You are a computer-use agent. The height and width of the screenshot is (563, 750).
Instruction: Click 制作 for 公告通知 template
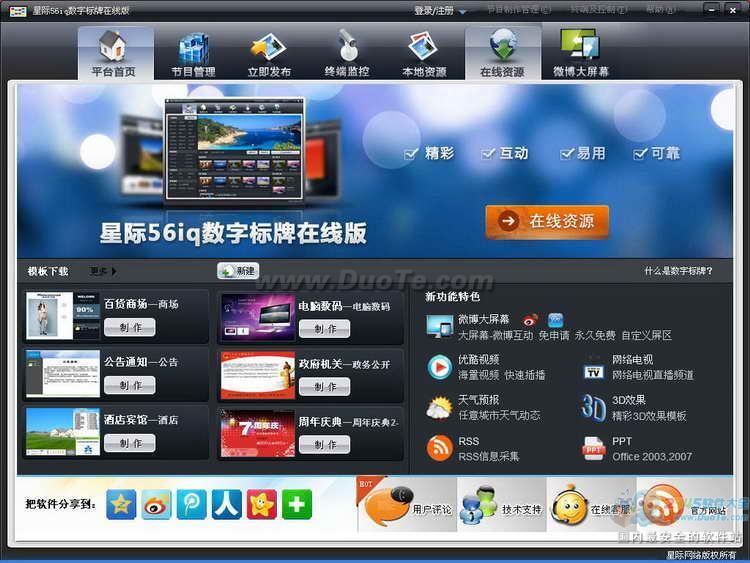pyautogui.click(x=130, y=386)
